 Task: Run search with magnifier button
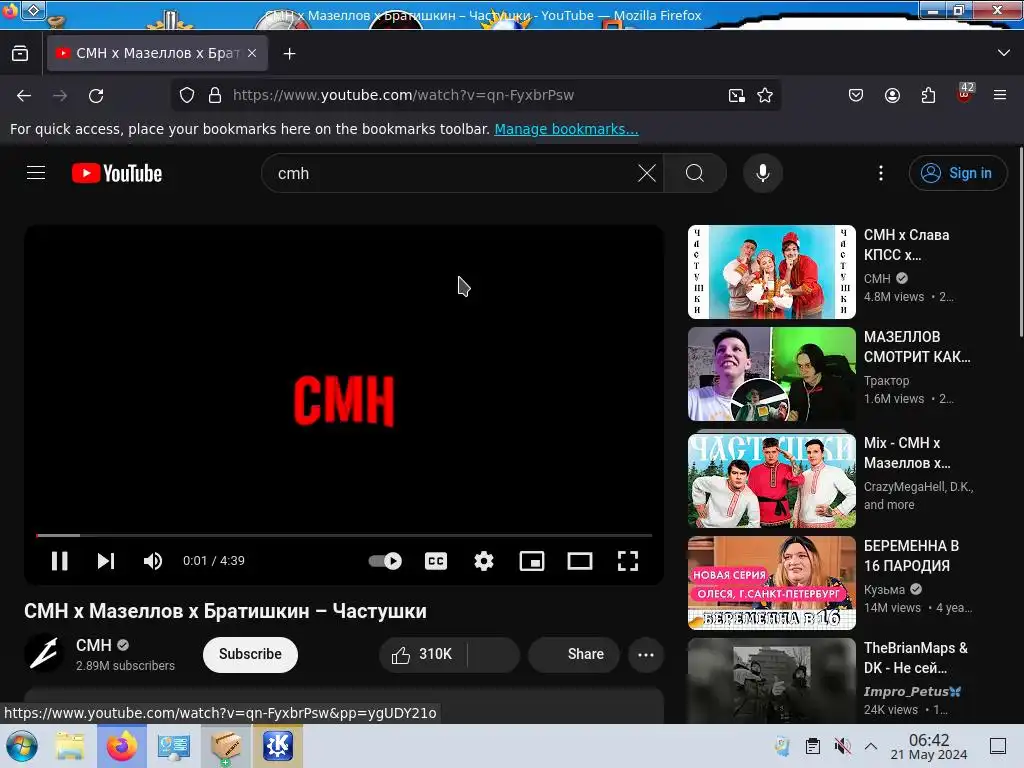pyautogui.click(x=695, y=174)
